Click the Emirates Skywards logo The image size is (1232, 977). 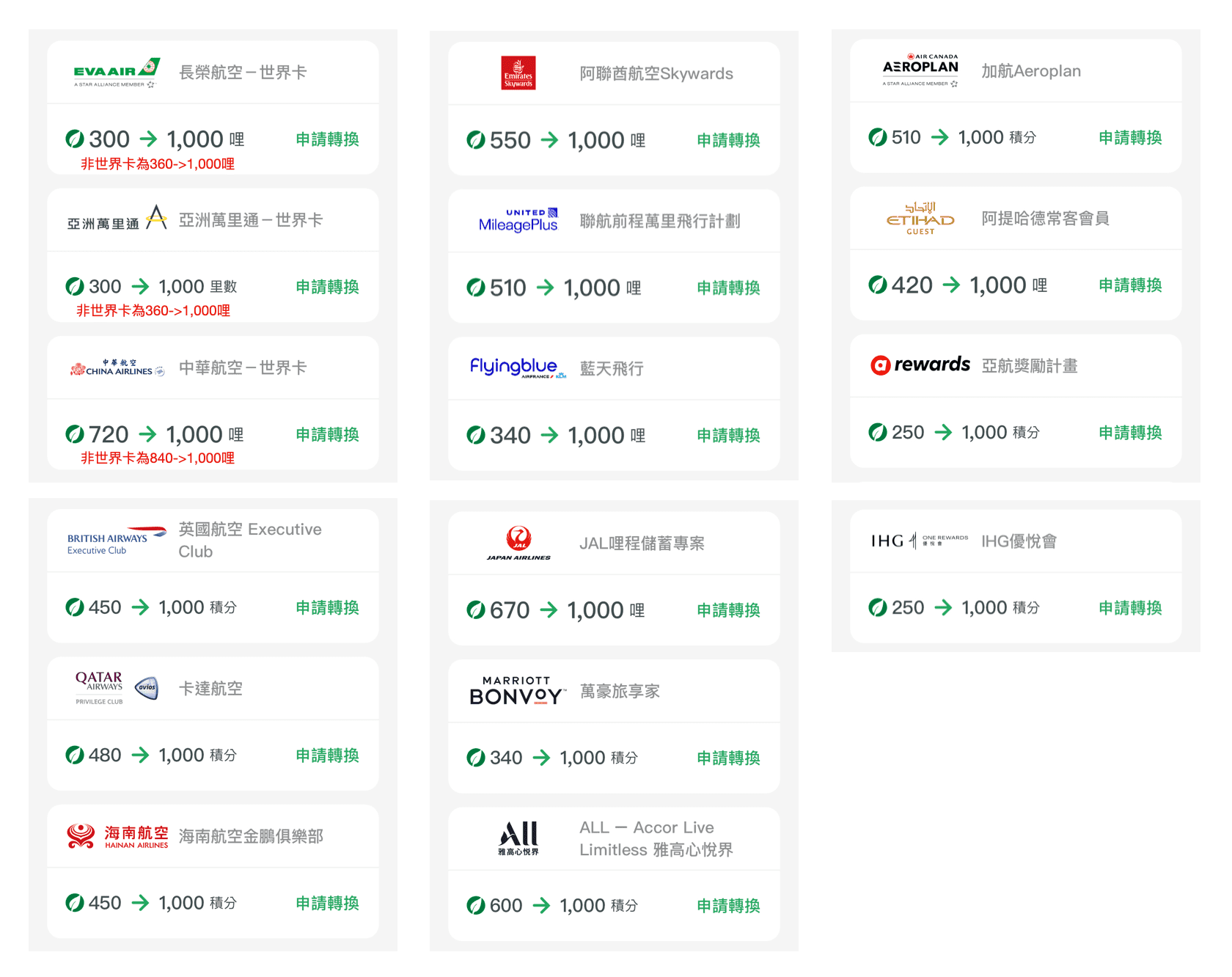tap(518, 73)
